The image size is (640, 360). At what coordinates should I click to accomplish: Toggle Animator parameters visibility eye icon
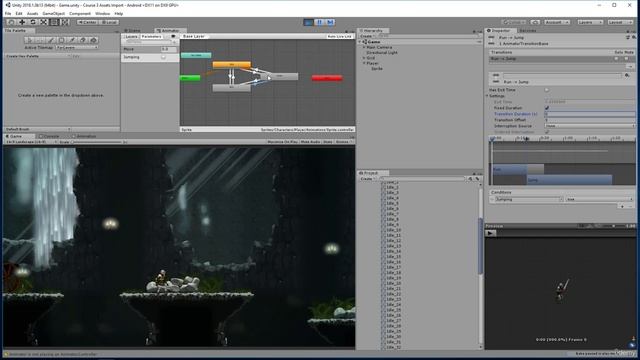173,36
